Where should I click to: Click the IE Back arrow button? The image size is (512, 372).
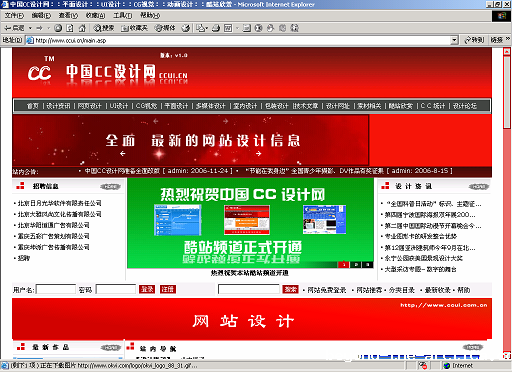click(x=13, y=28)
